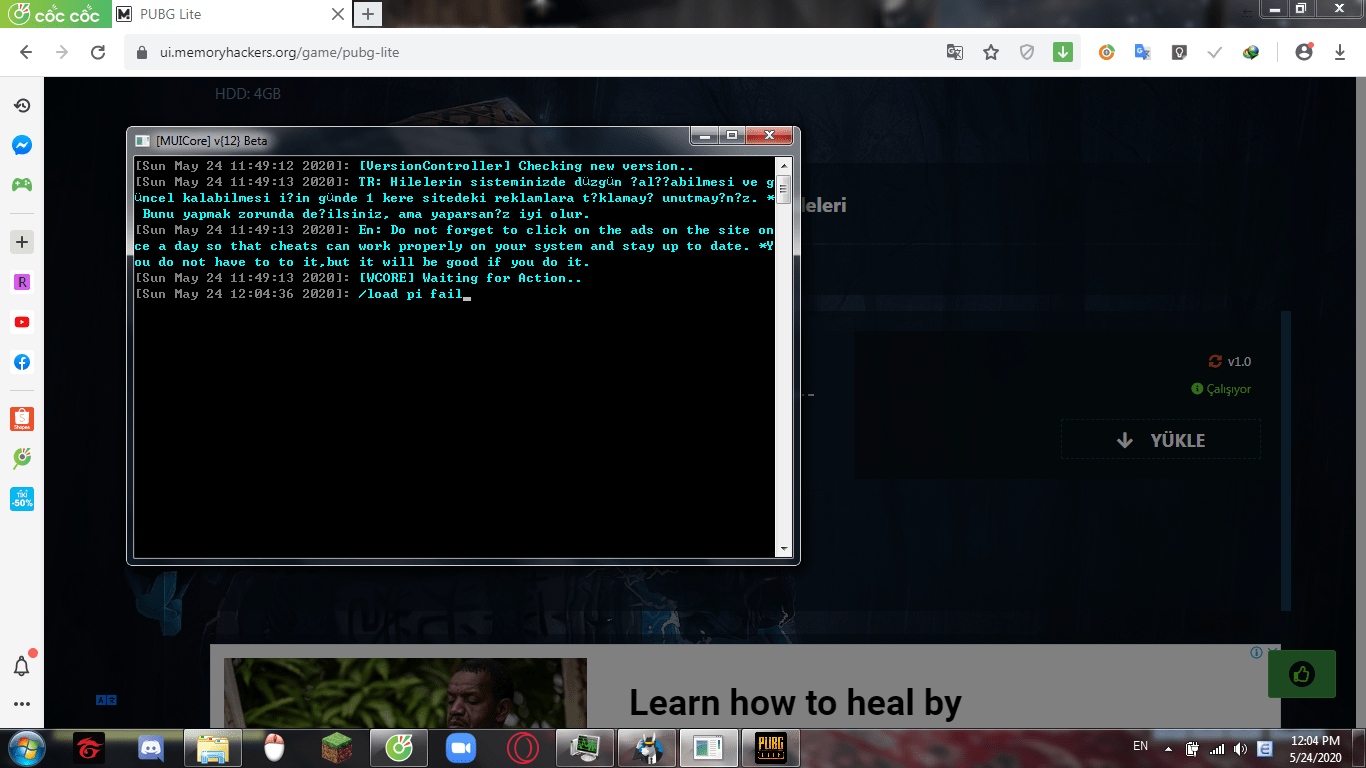The width and height of the screenshot is (1366, 768).
Task: Click the Learn how to heal ad headline
Action: tap(795, 703)
